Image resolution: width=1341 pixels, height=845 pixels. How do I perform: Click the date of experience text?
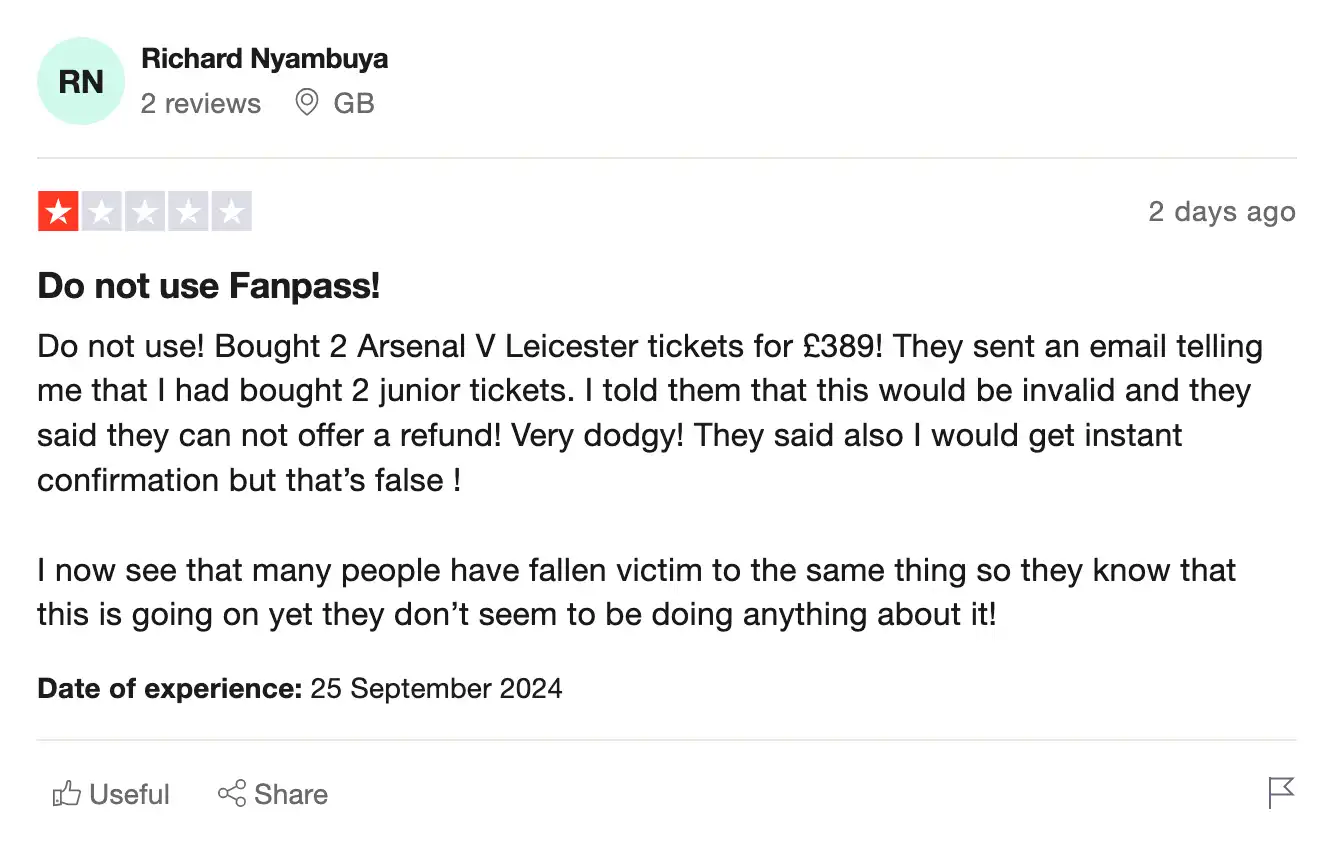[x=299, y=688]
